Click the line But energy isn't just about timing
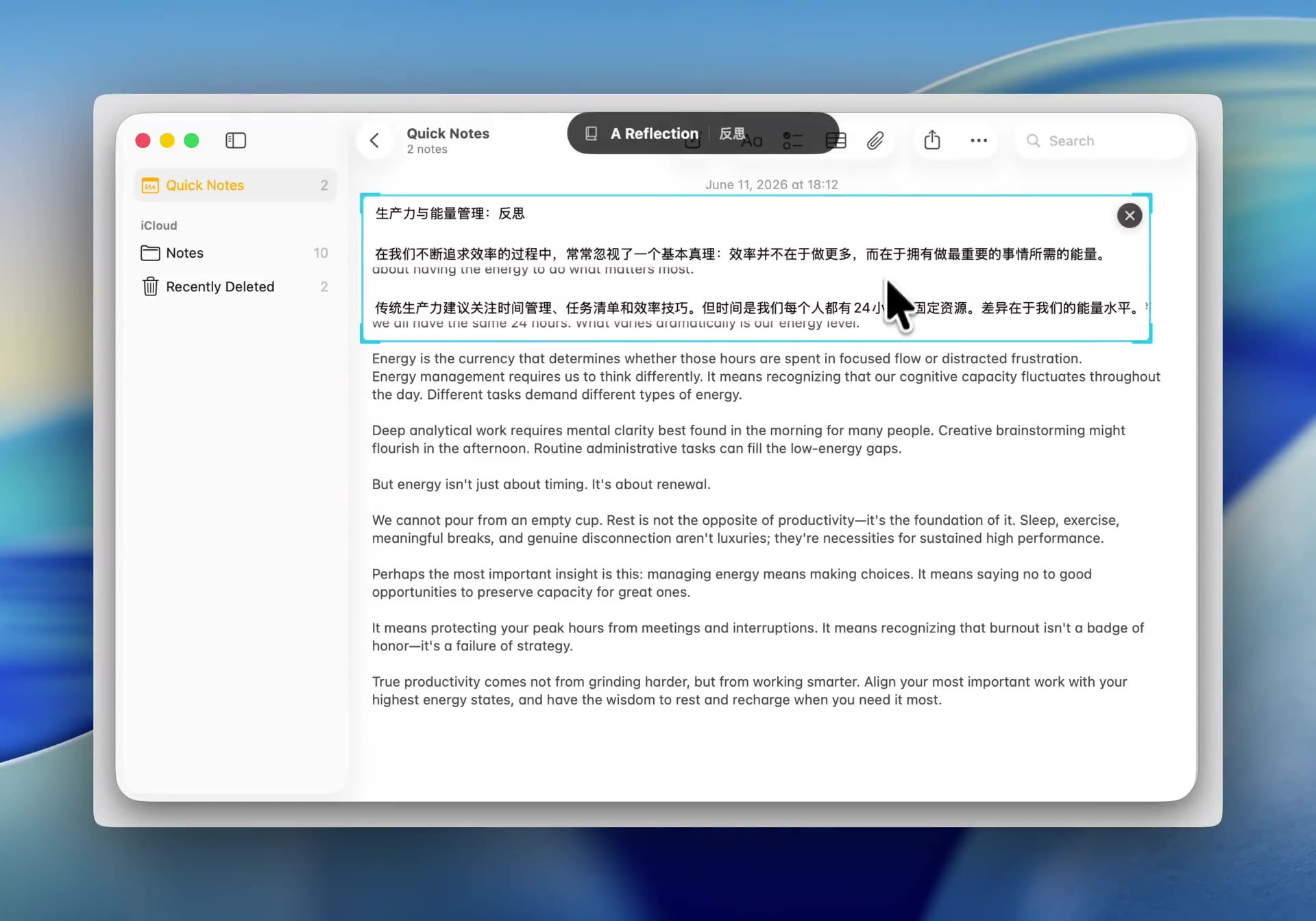 coord(541,484)
